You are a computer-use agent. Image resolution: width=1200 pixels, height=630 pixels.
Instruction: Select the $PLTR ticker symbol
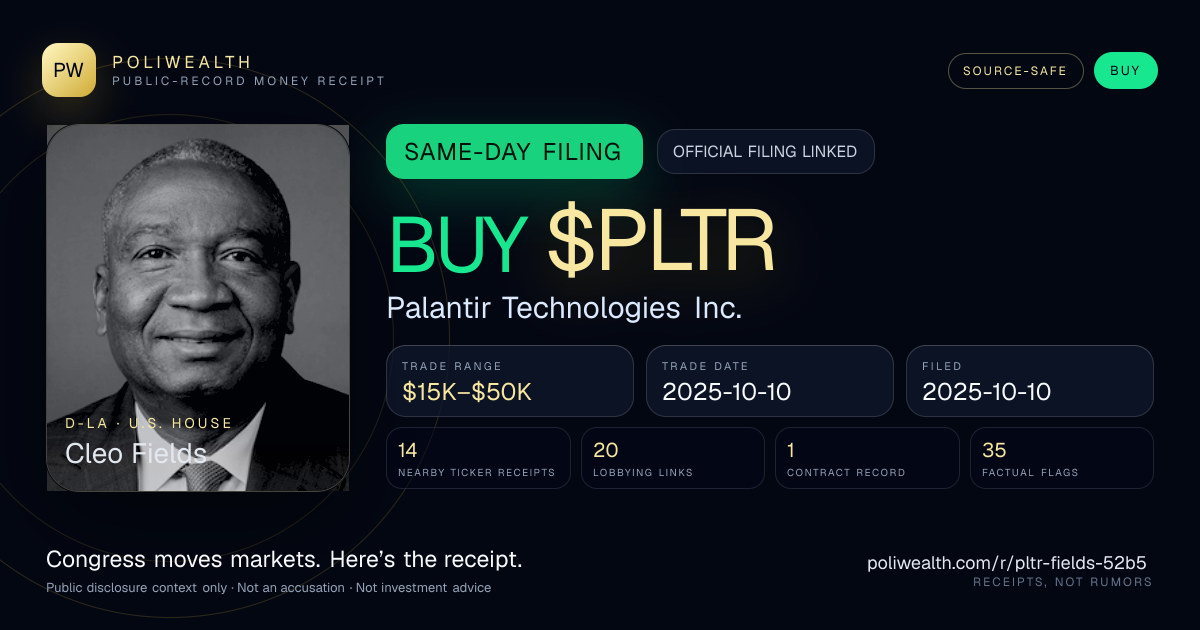662,243
